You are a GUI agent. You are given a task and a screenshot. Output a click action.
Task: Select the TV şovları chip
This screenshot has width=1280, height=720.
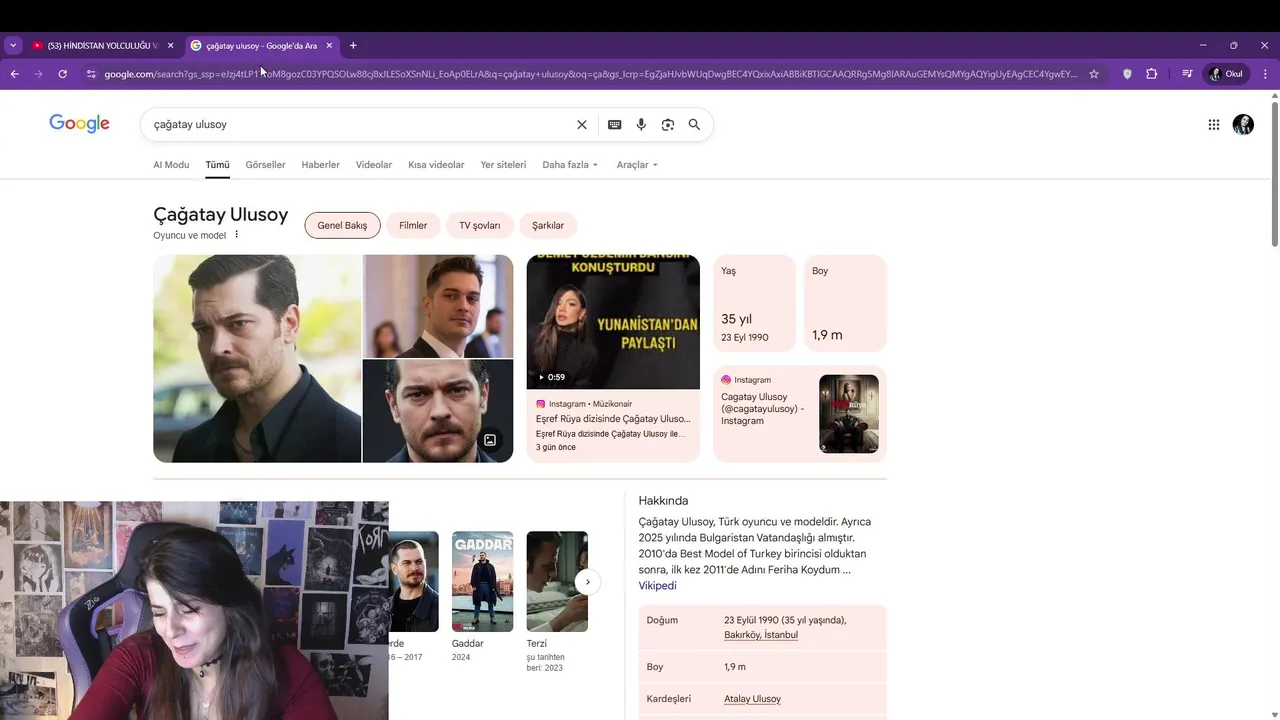[x=480, y=226]
